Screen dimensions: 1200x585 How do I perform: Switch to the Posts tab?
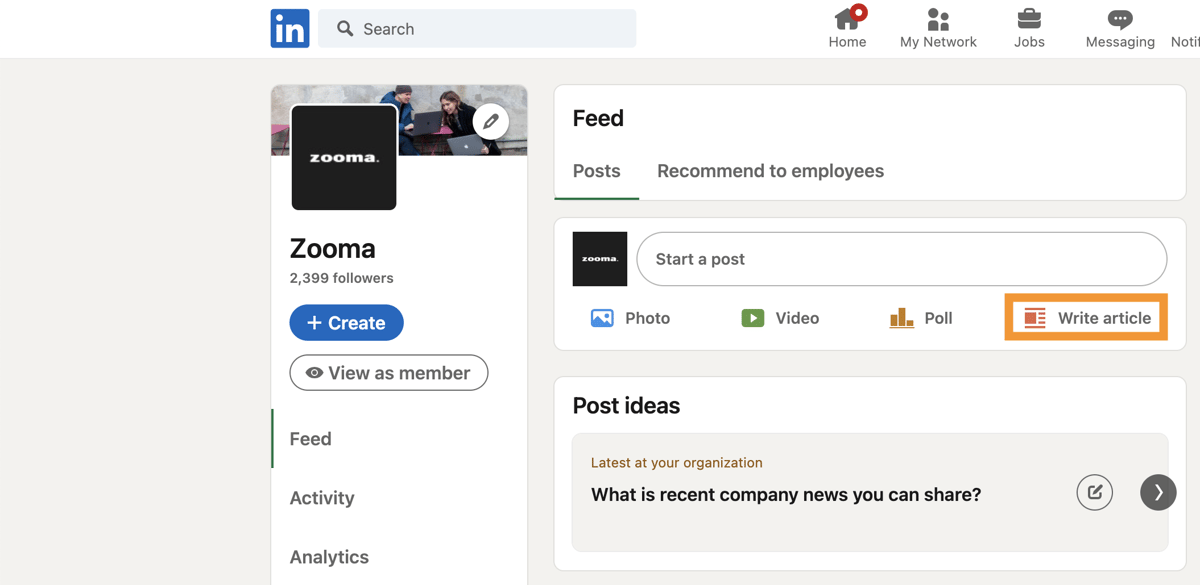(x=596, y=171)
